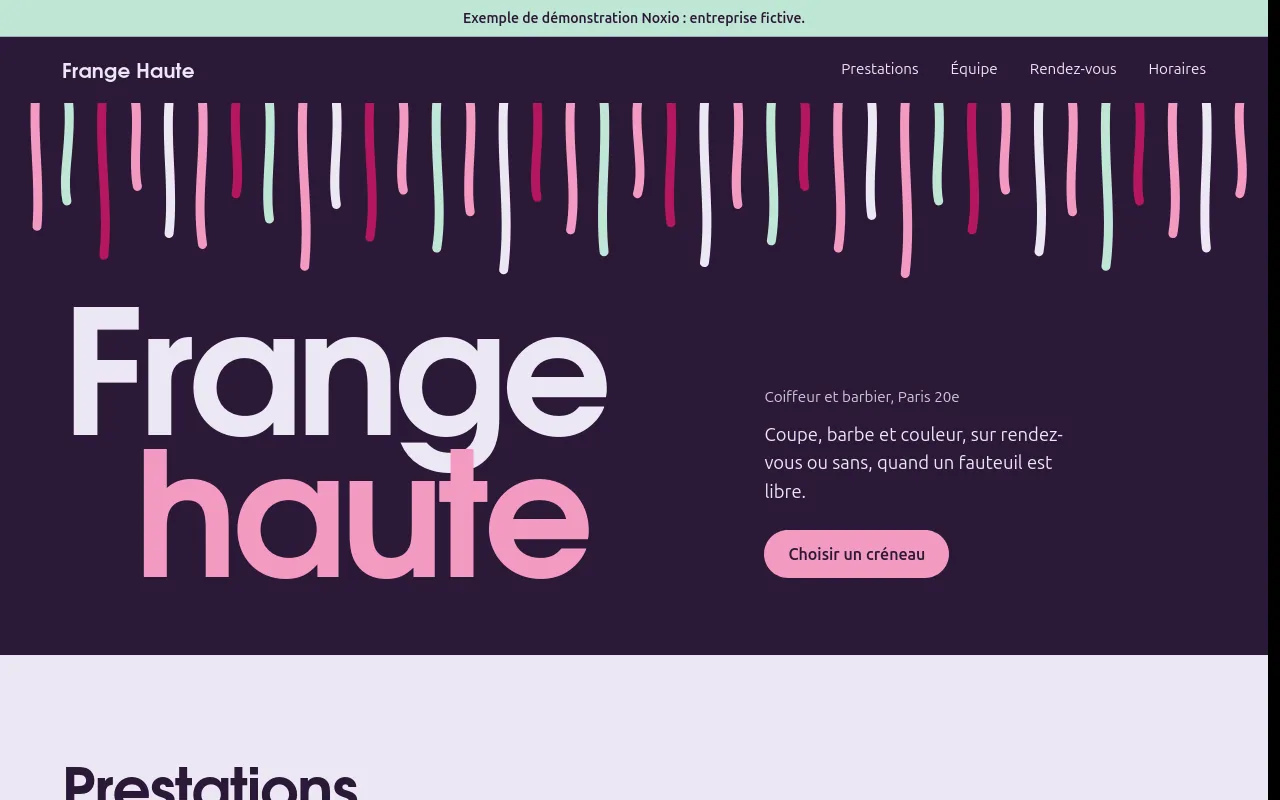The width and height of the screenshot is (1280, 800).
Task: Open the Rendez-vous nav link
Action: point(1073,69)
